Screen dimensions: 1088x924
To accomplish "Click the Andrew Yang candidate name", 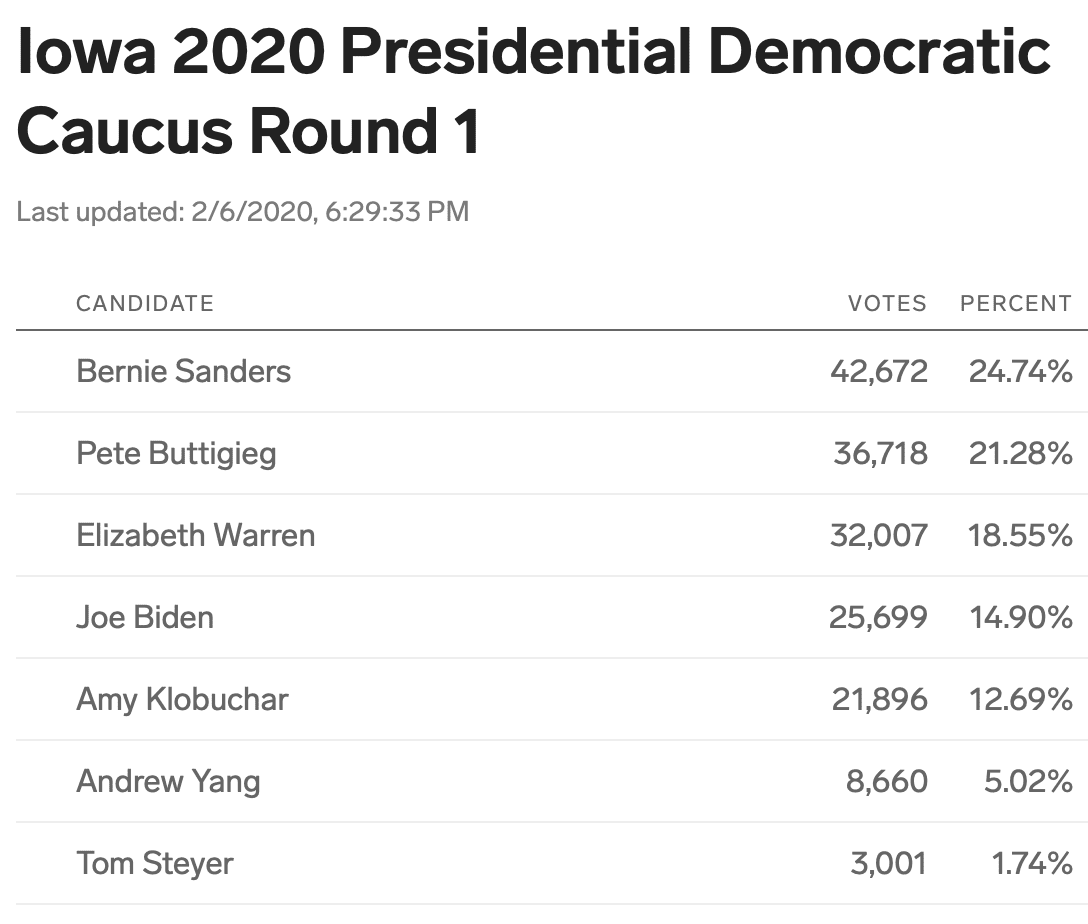I will point(168,781).
